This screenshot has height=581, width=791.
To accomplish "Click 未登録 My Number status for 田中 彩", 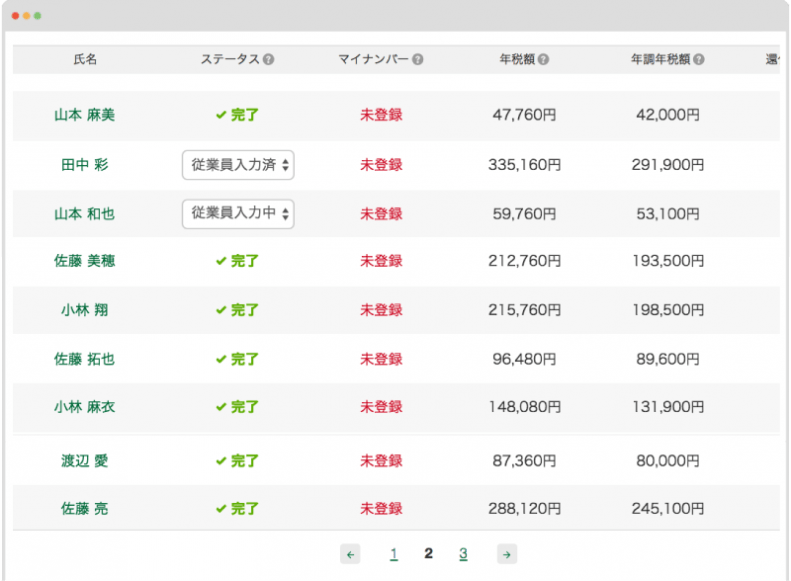I will click(381, 165).
